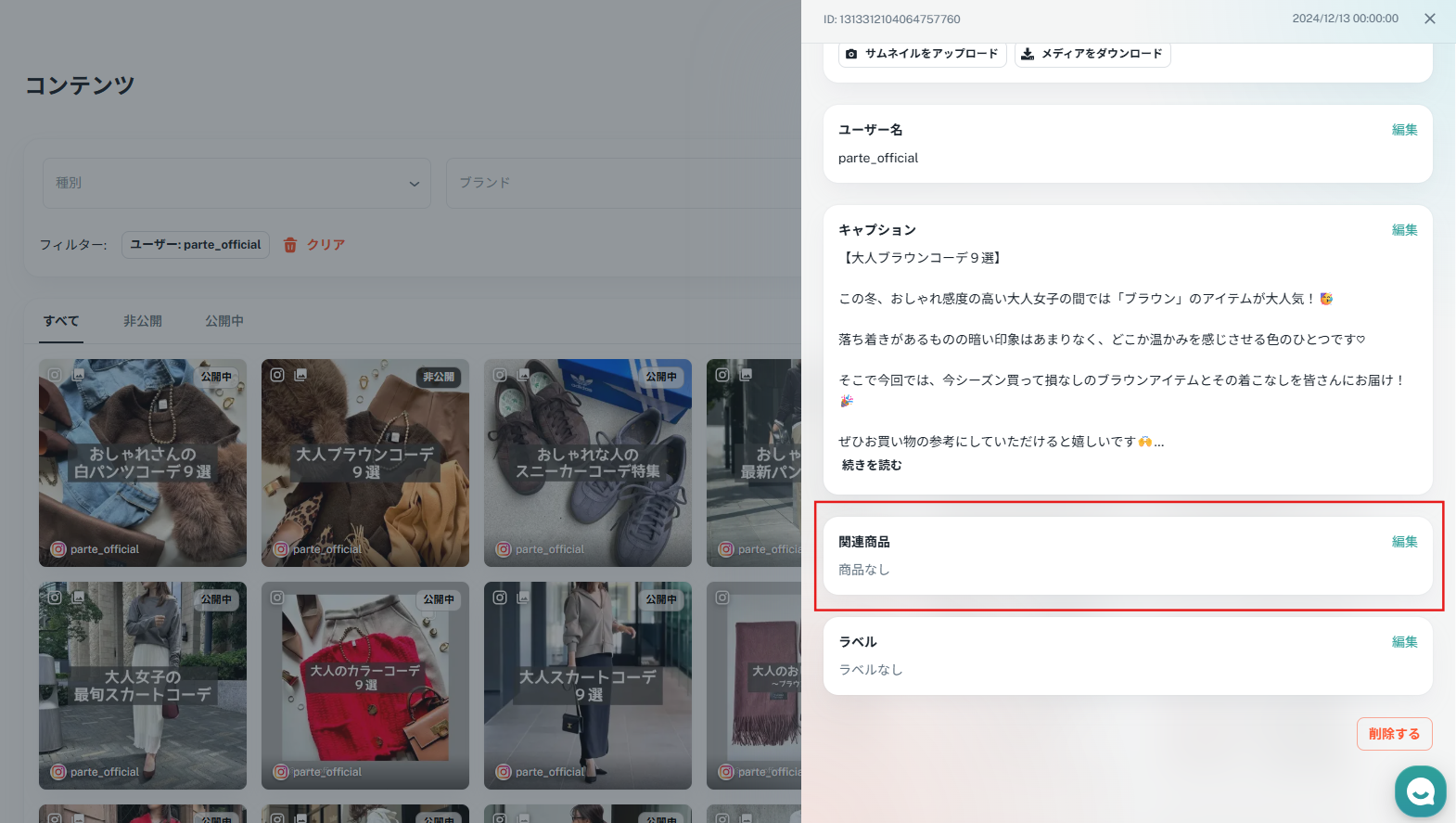Open the 種別 dropdown
Image resolution: width=1456 pixels, height=823 pixels.
(x=236, y=183)
